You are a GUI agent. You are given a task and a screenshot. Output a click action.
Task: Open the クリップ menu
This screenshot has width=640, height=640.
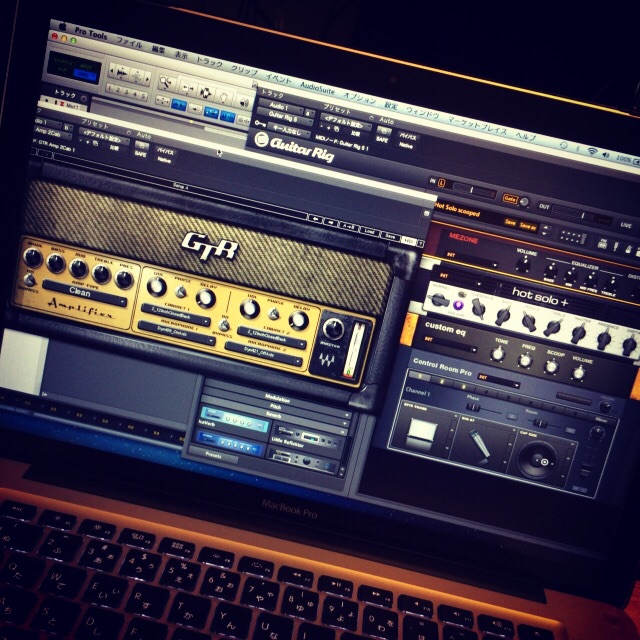244,69
